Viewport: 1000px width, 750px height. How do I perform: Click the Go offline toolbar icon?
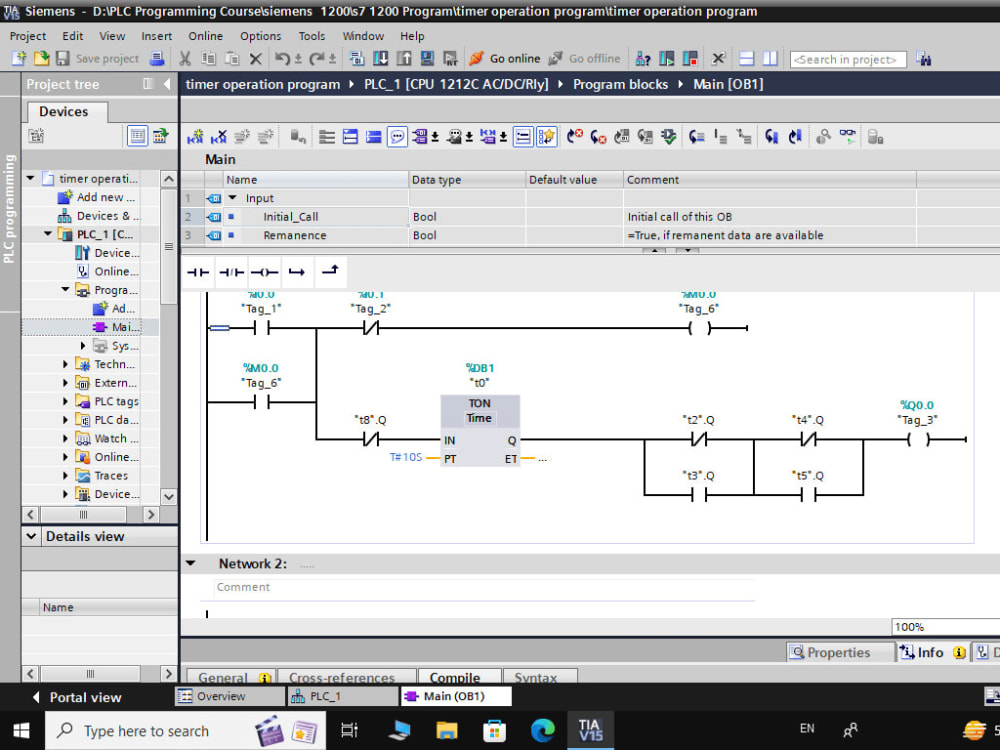(587, 58)
